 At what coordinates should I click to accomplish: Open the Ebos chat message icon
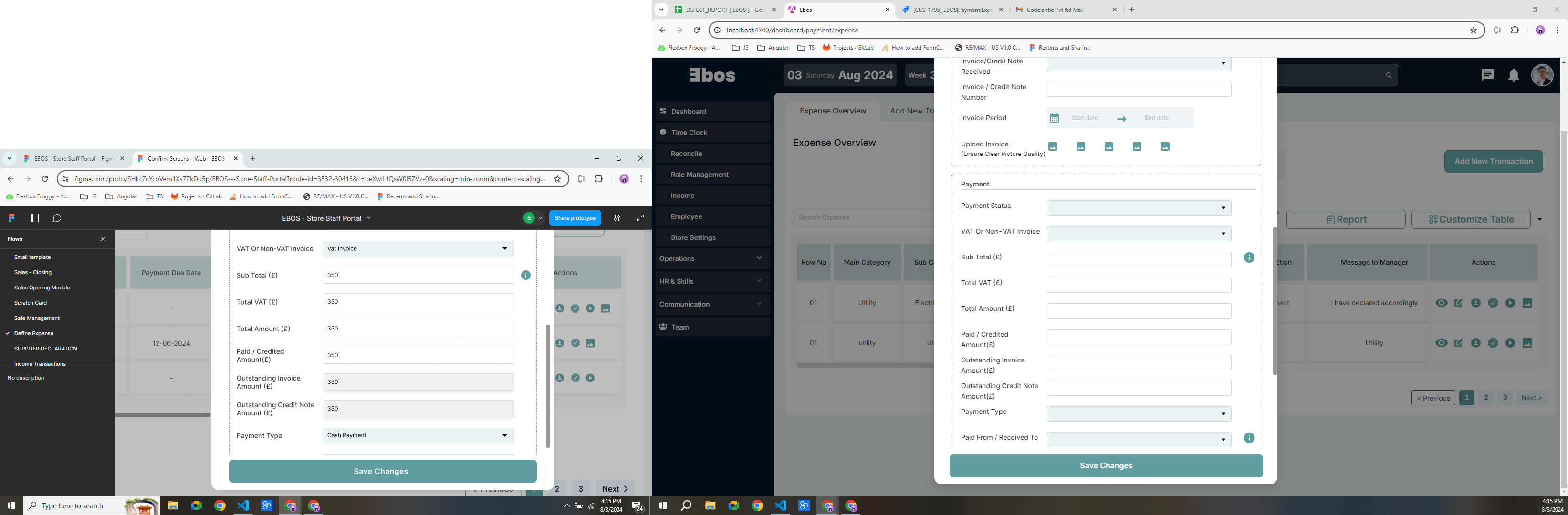(1488, 75)
